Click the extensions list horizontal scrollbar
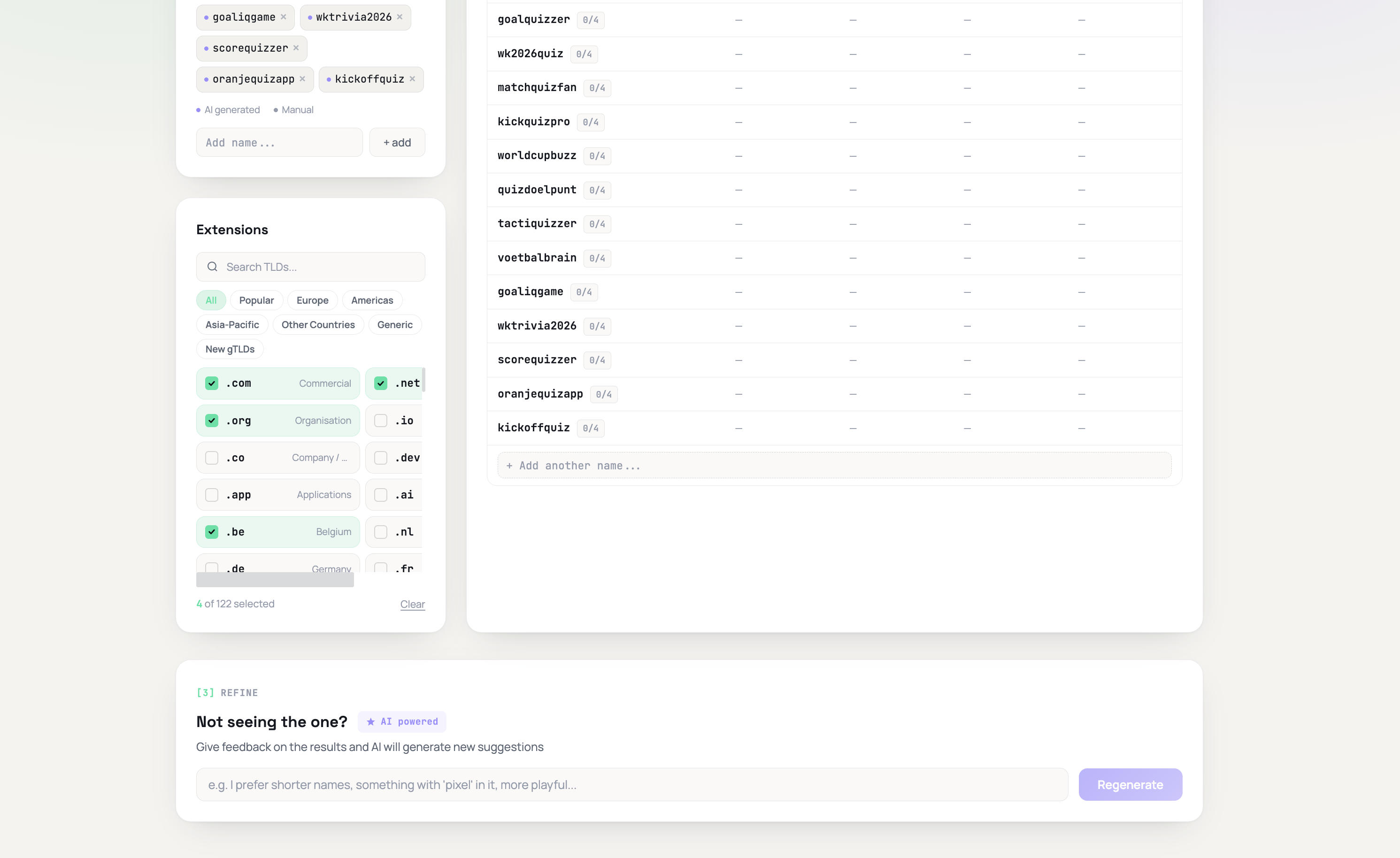Viewport: 1400px width, 858px height. (275, 580)
